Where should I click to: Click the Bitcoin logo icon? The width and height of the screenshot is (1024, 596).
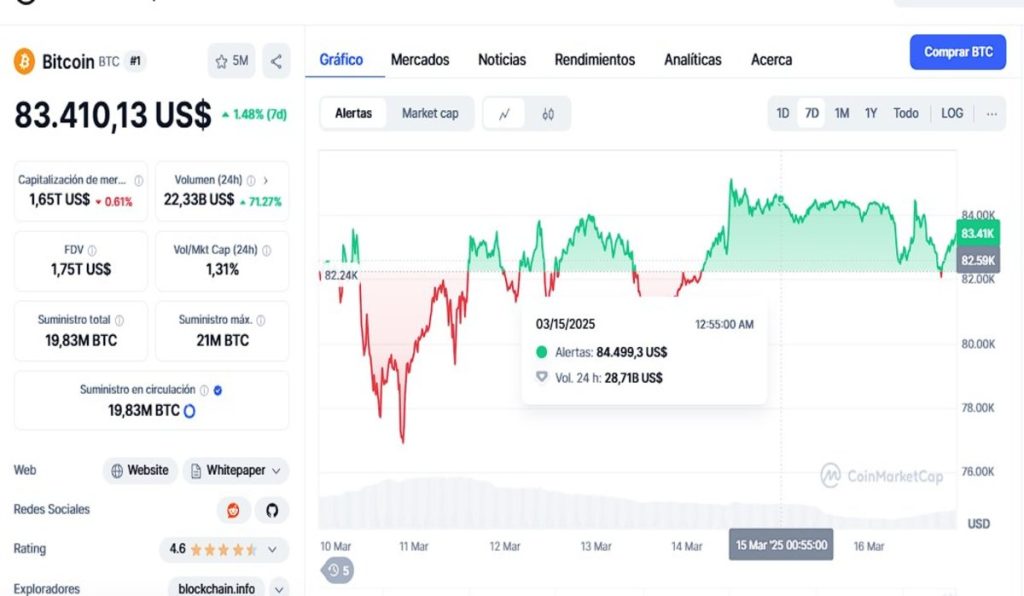[23, 61]
